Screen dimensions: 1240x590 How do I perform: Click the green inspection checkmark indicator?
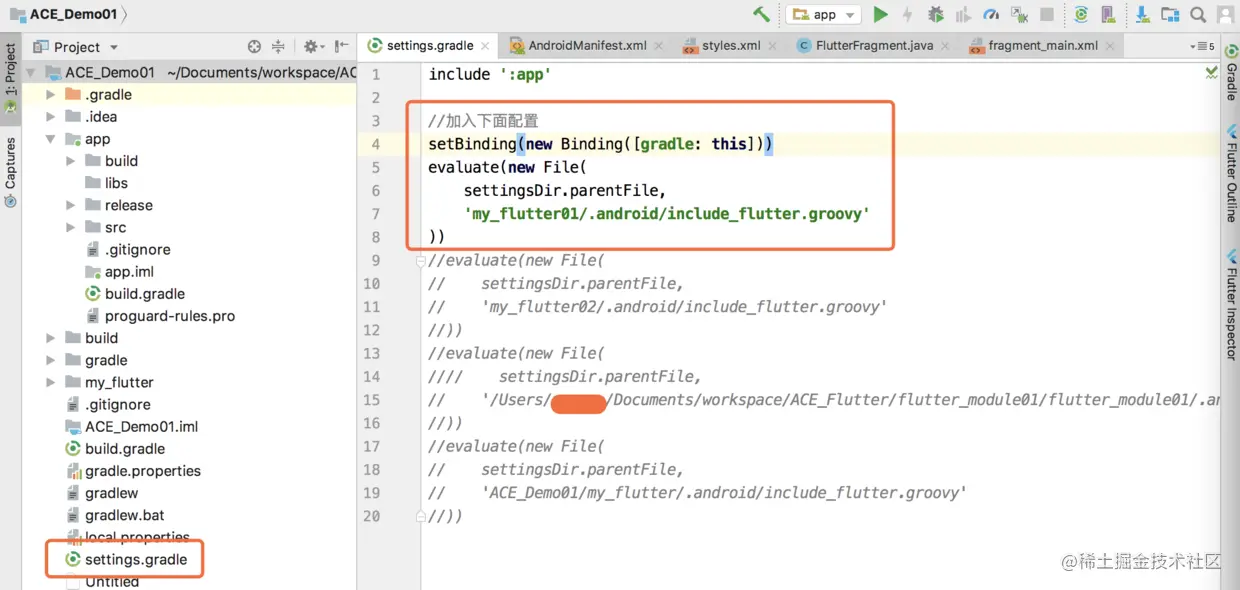pyautogui.click(x=1212, y=73)
